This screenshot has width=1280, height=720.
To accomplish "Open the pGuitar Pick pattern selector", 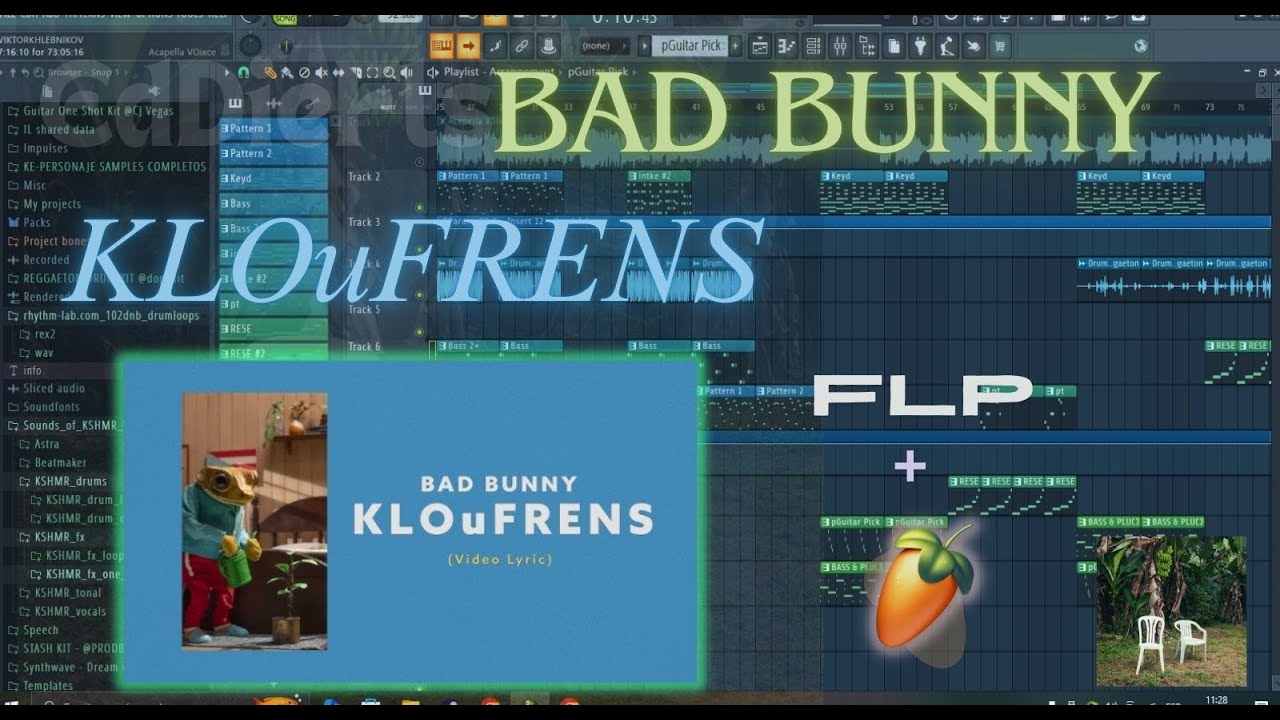I will (x=691, y=46).
